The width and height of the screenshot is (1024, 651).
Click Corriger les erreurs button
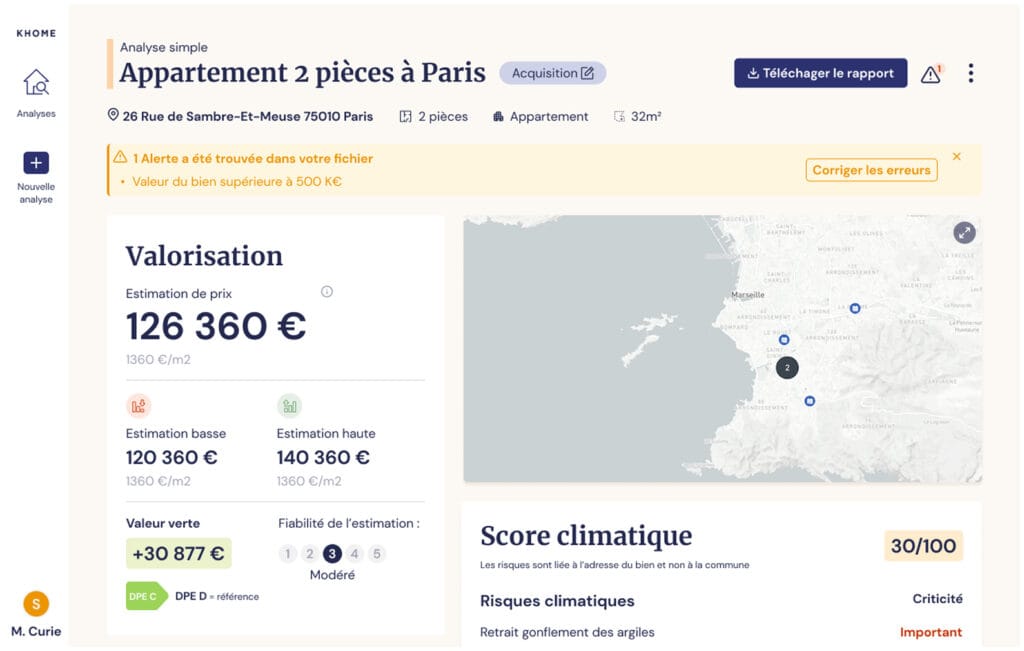(x=871, y=170)
